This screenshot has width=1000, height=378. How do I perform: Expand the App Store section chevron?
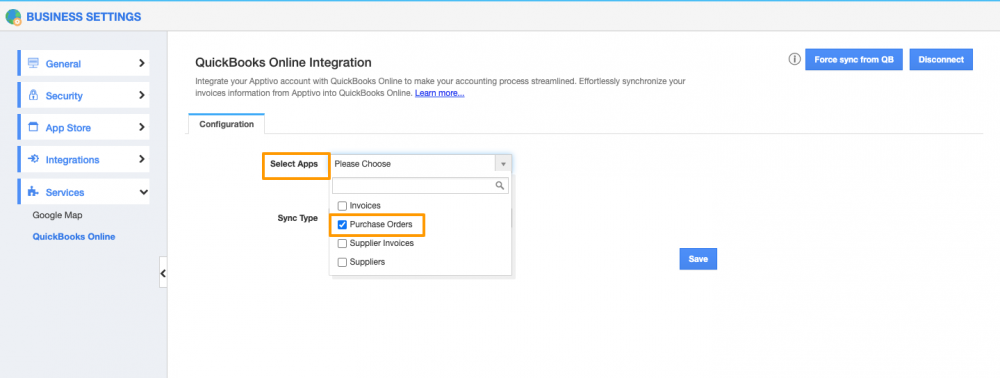pos(142,127)
